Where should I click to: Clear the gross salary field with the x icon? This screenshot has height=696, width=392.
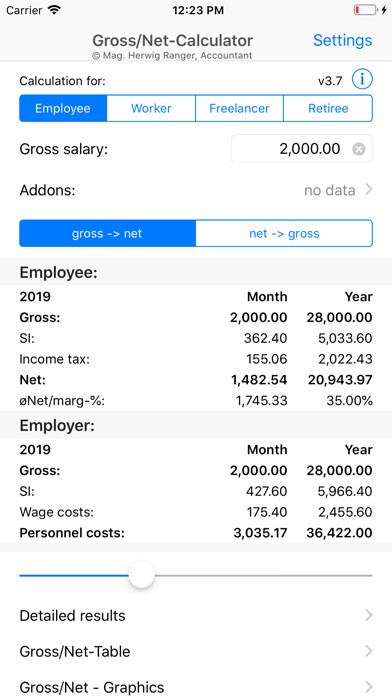point(359,149)
